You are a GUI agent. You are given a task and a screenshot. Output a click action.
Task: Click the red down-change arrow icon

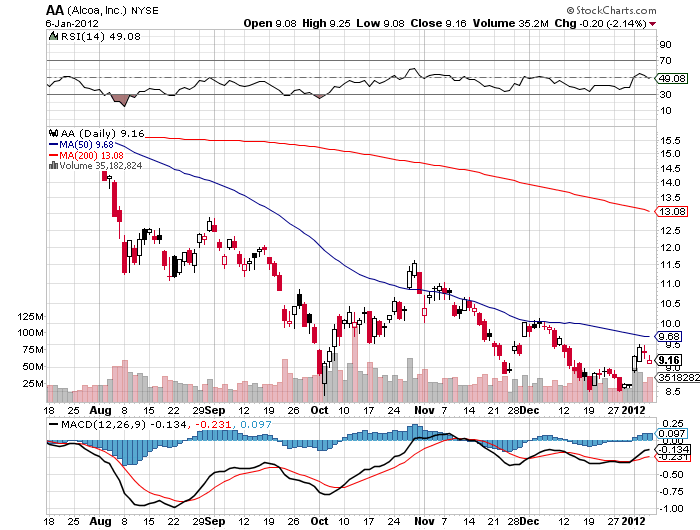(x=653, y=24)
